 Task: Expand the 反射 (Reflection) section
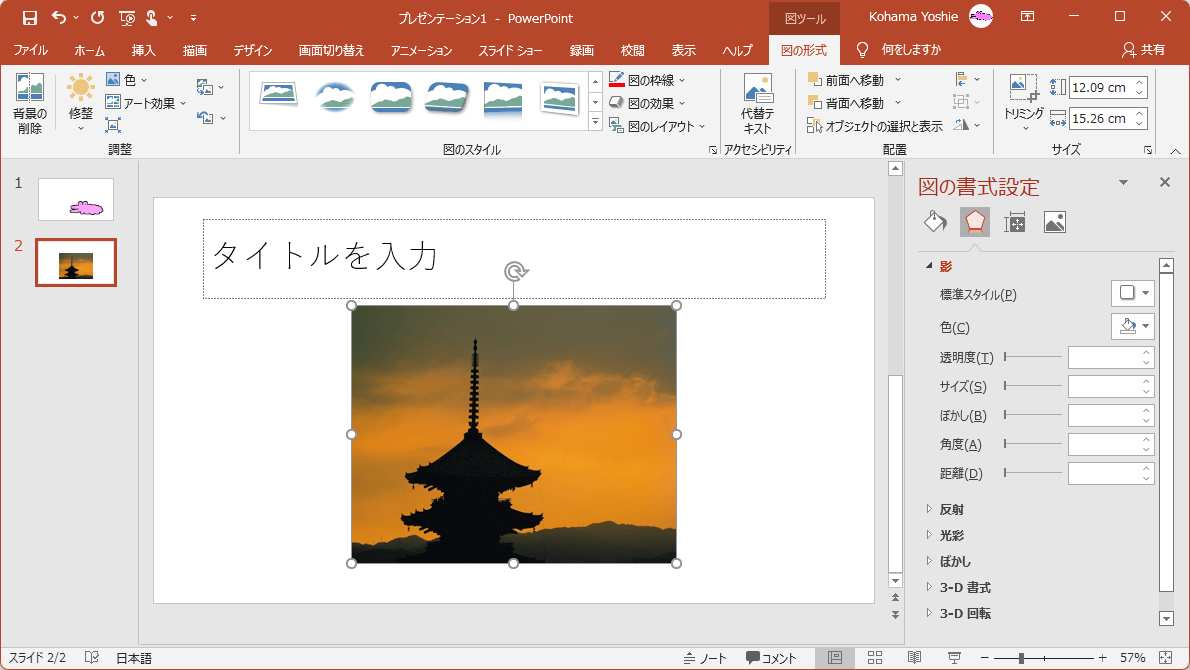click(952, 510)
